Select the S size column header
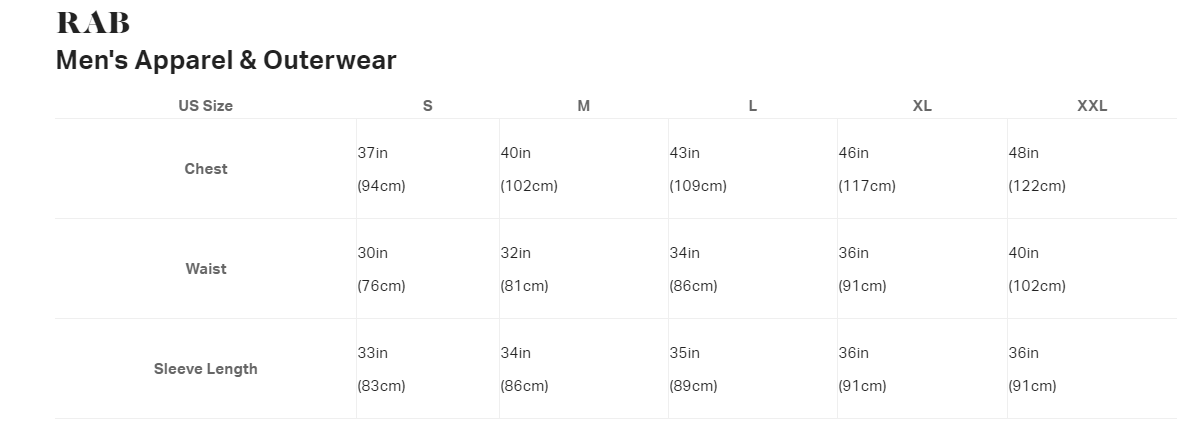Screen dimensions: 1187x441 tap(427, 106)
